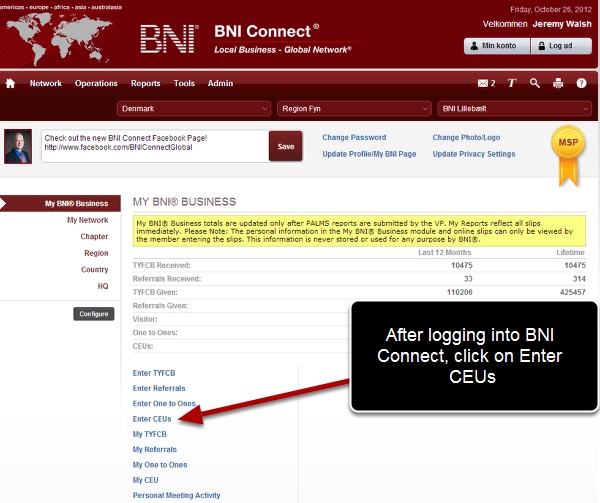Open search with the magnifier icon
This screenshot has width=600, height=503.
[535, 84]
